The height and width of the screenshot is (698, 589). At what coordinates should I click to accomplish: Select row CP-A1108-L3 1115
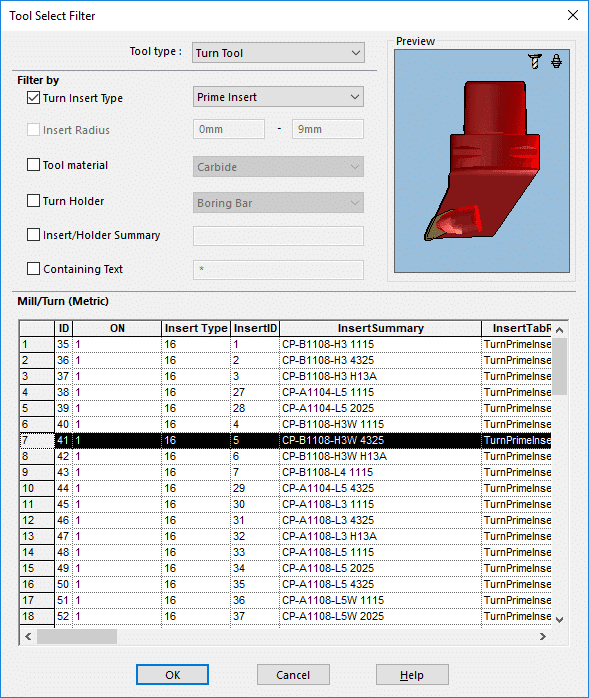coord(285,504)
